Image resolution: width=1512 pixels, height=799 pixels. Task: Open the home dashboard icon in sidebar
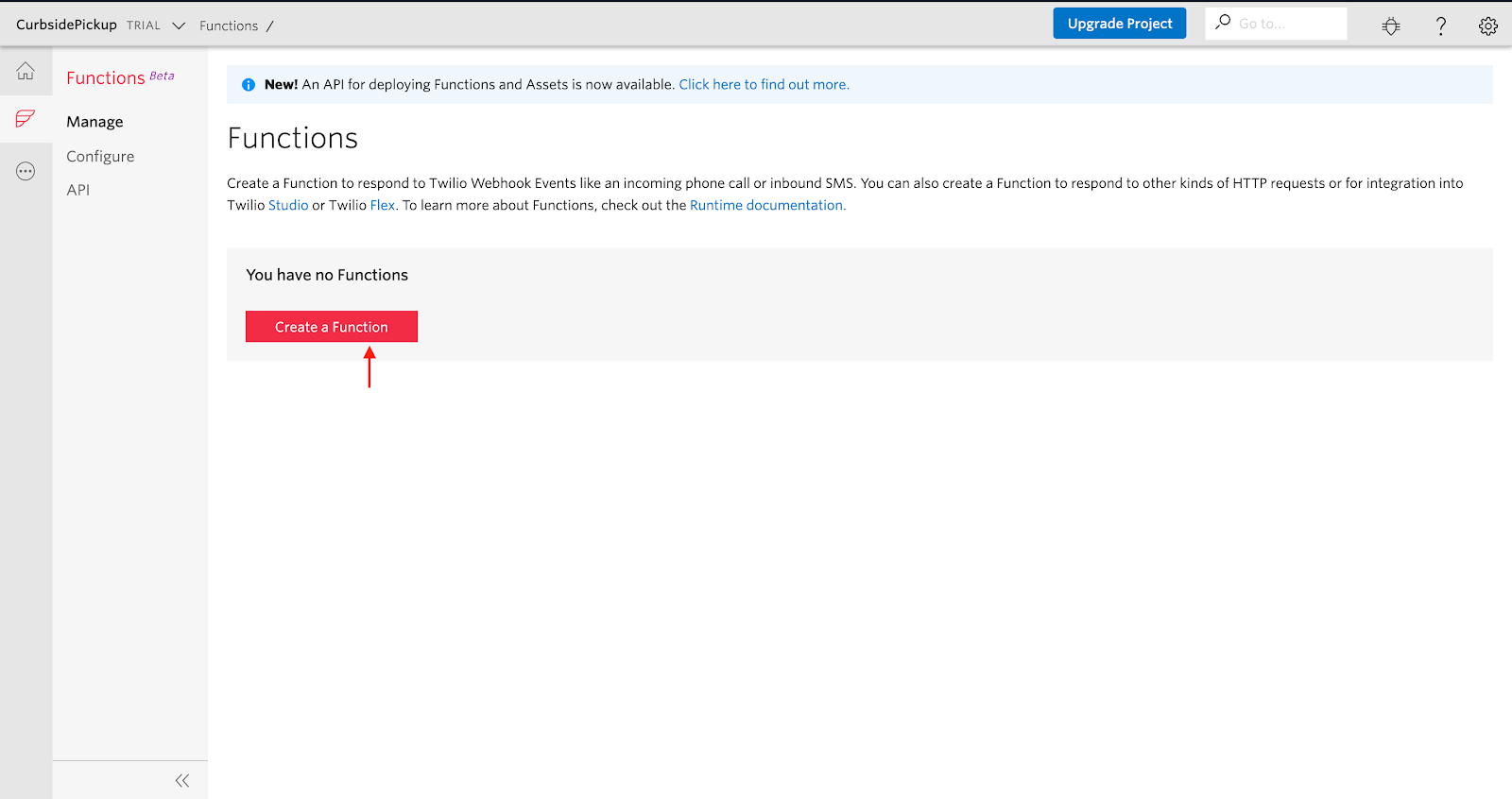(x=26, y=71)
